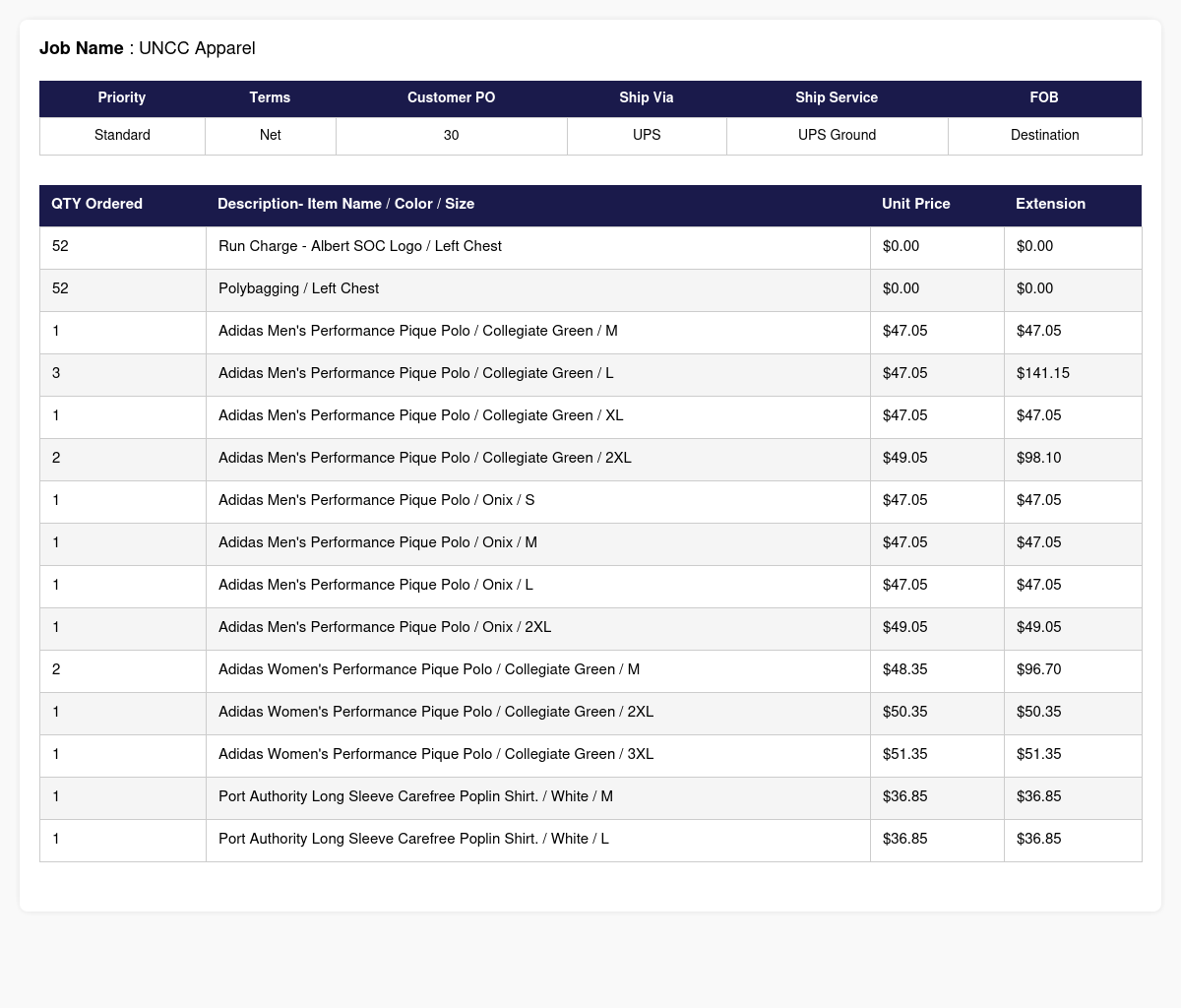Select the Destination FOB cell
Screen dimensions: 1181x1008
click(1044, 135)
